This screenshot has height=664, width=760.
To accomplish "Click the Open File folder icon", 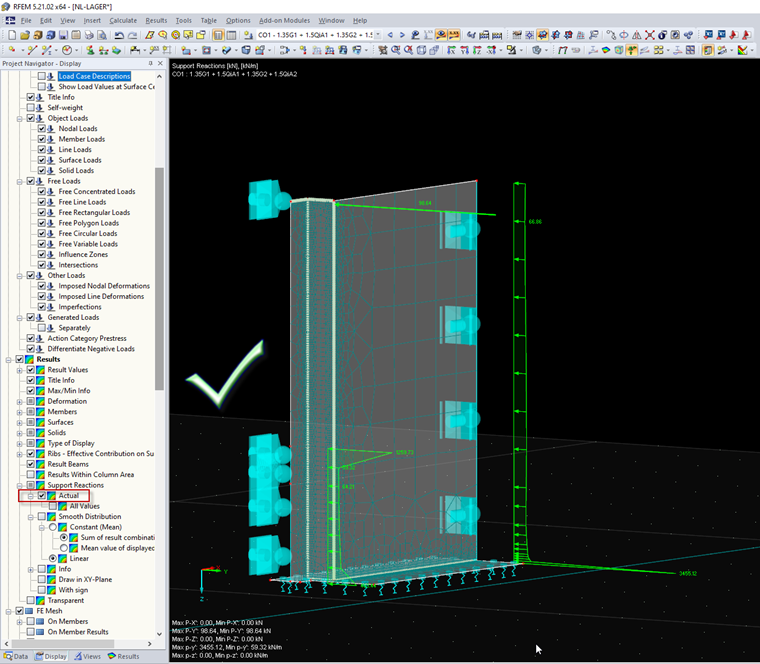I will pyautogui.click(x=25, y=35).
